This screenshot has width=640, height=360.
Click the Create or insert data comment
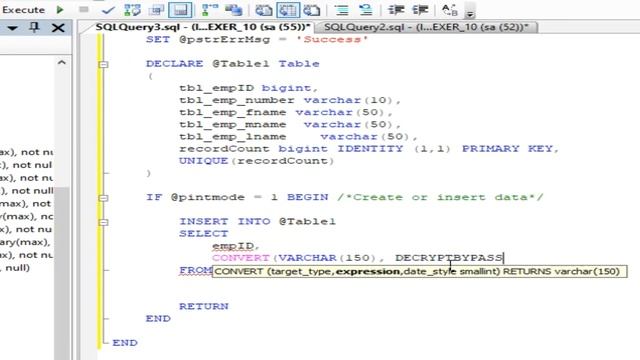point(440,198)
